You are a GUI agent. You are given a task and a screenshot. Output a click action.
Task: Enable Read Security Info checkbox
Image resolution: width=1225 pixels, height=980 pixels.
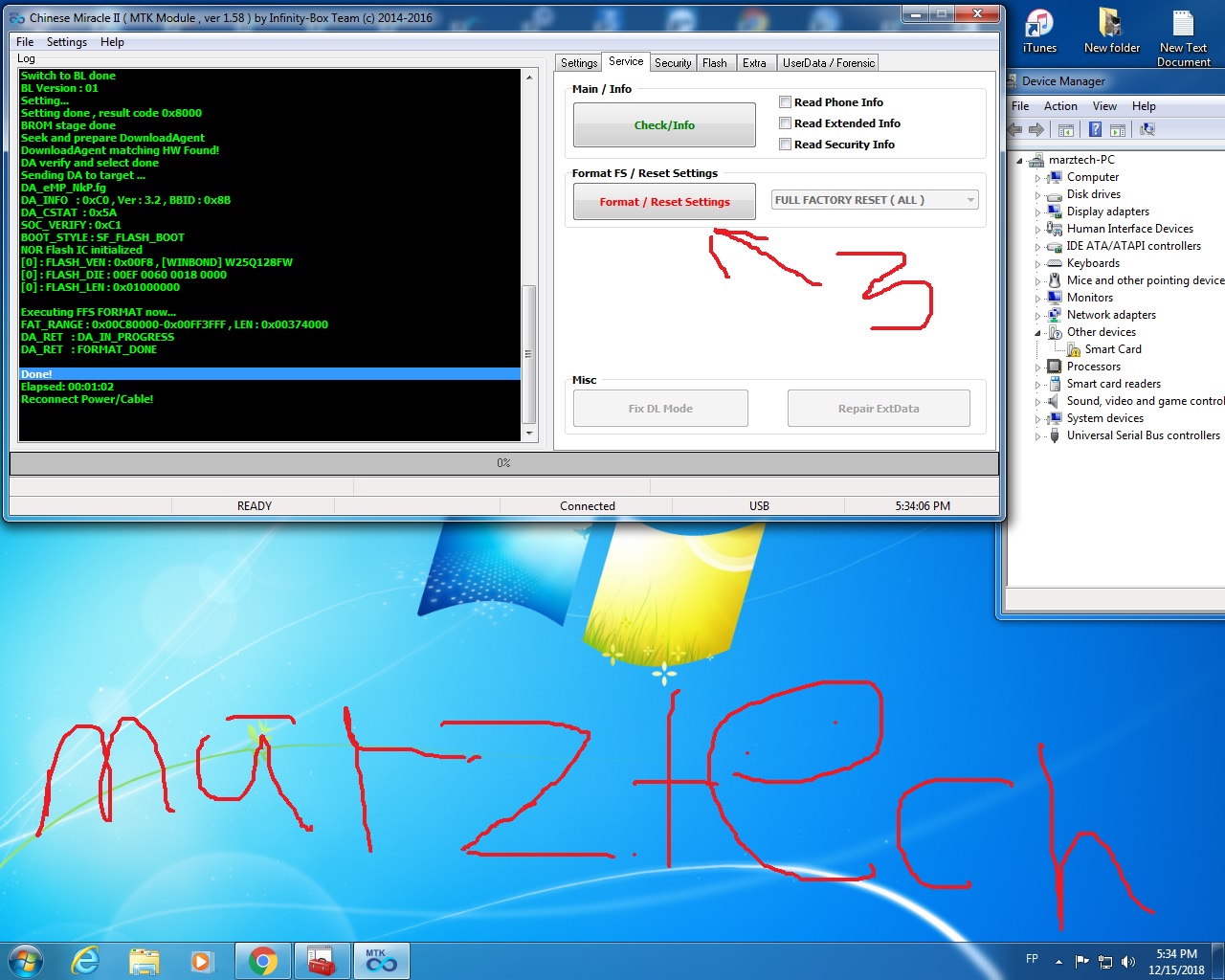click(x=785, y=145)
